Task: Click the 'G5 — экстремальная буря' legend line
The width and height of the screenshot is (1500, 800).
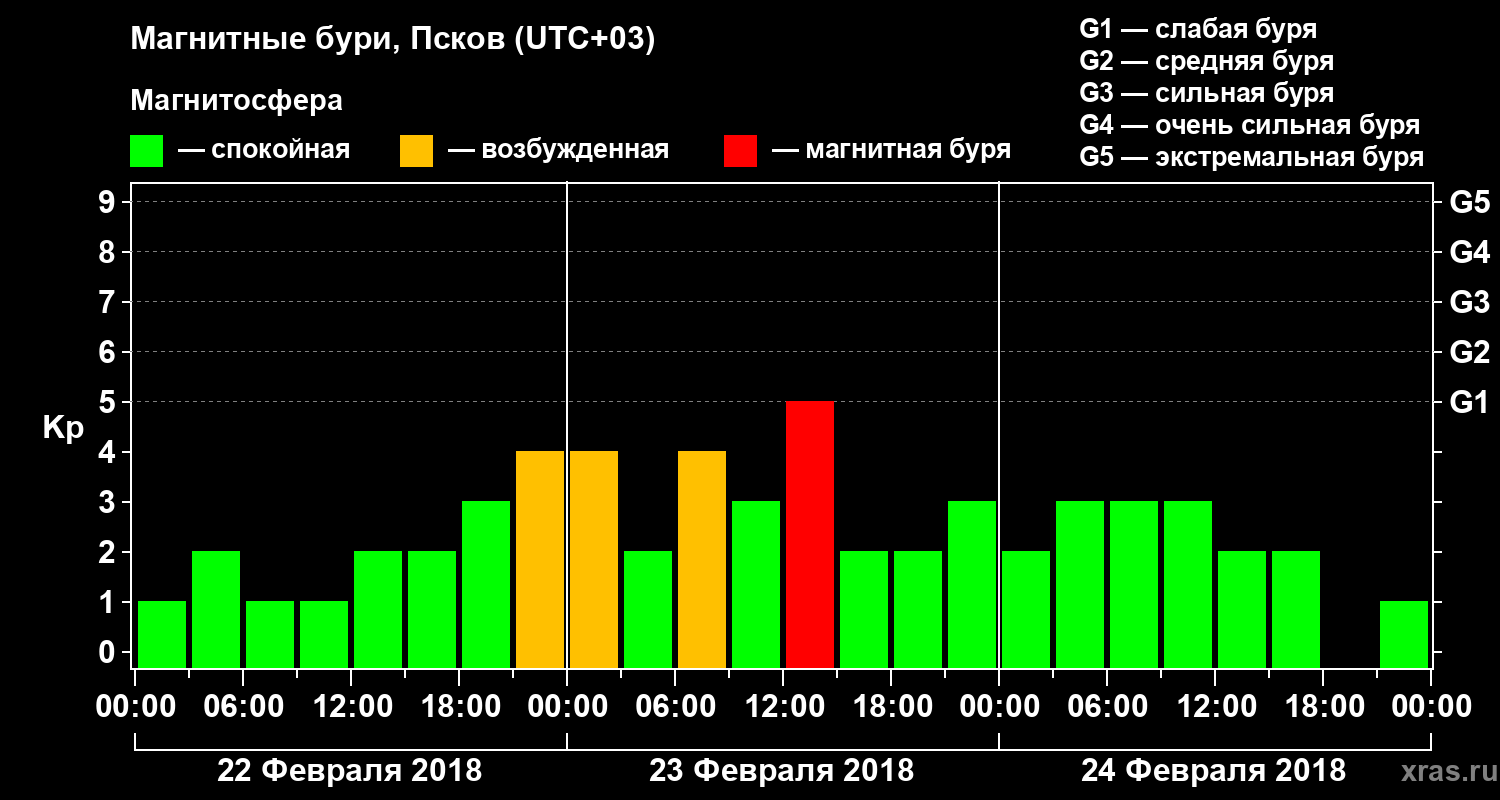Action: pos(1252,157)
